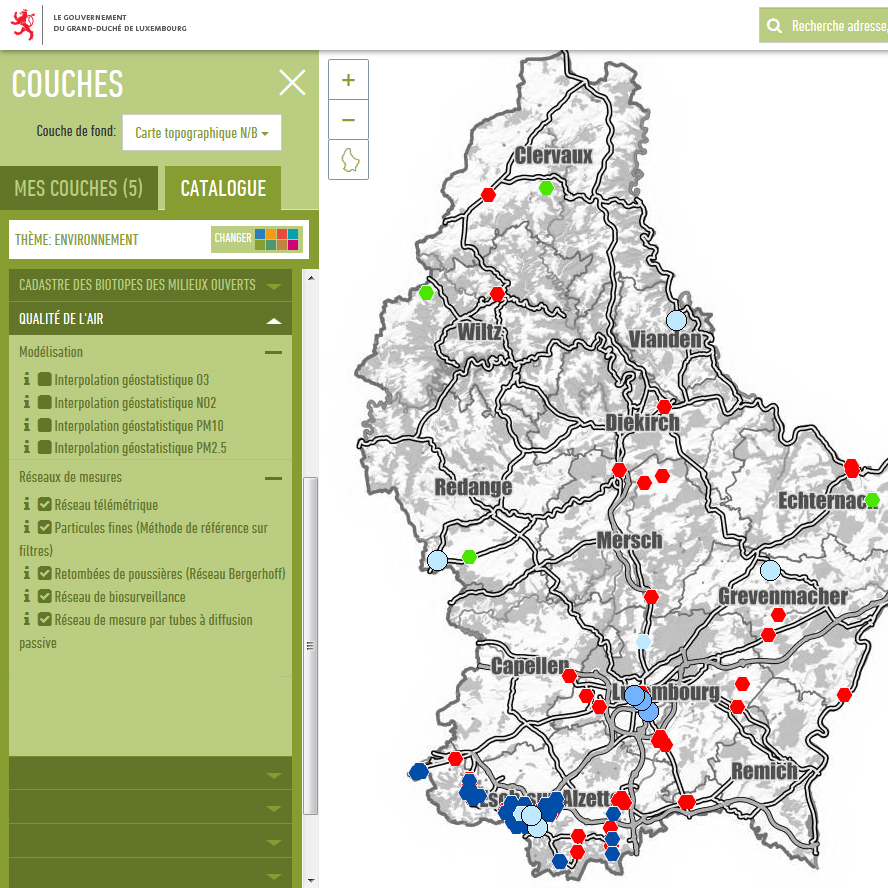Expand Cadastre des biotopes des milieux ouverts
This screenshot has width=888, height=888.
coord(273,286)
